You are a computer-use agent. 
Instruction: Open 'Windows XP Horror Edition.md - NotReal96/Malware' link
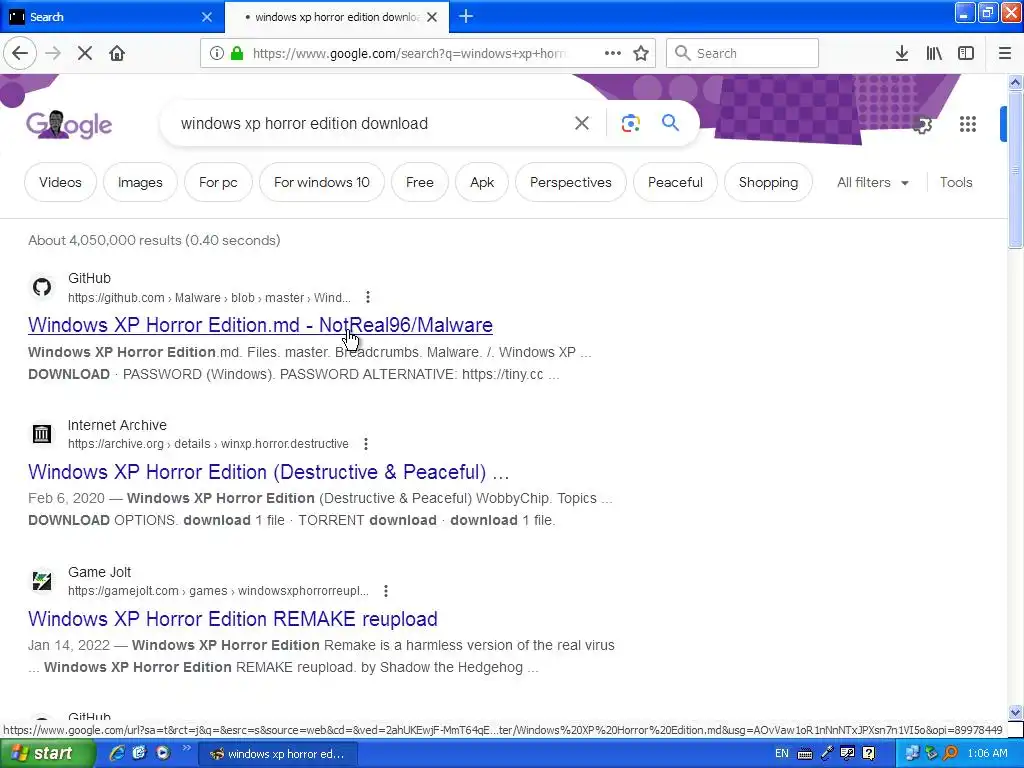click(x=261, y=325)
